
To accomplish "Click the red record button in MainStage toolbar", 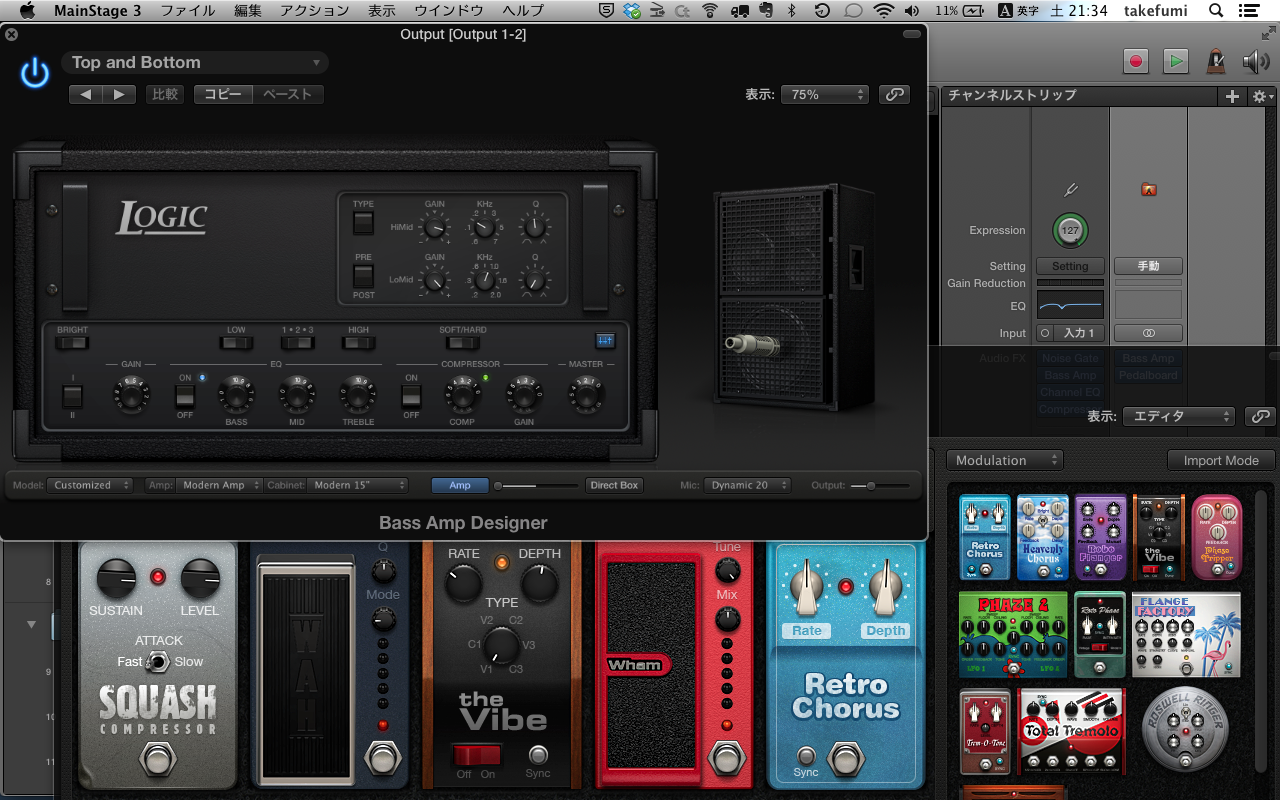I will (1136, 61).
